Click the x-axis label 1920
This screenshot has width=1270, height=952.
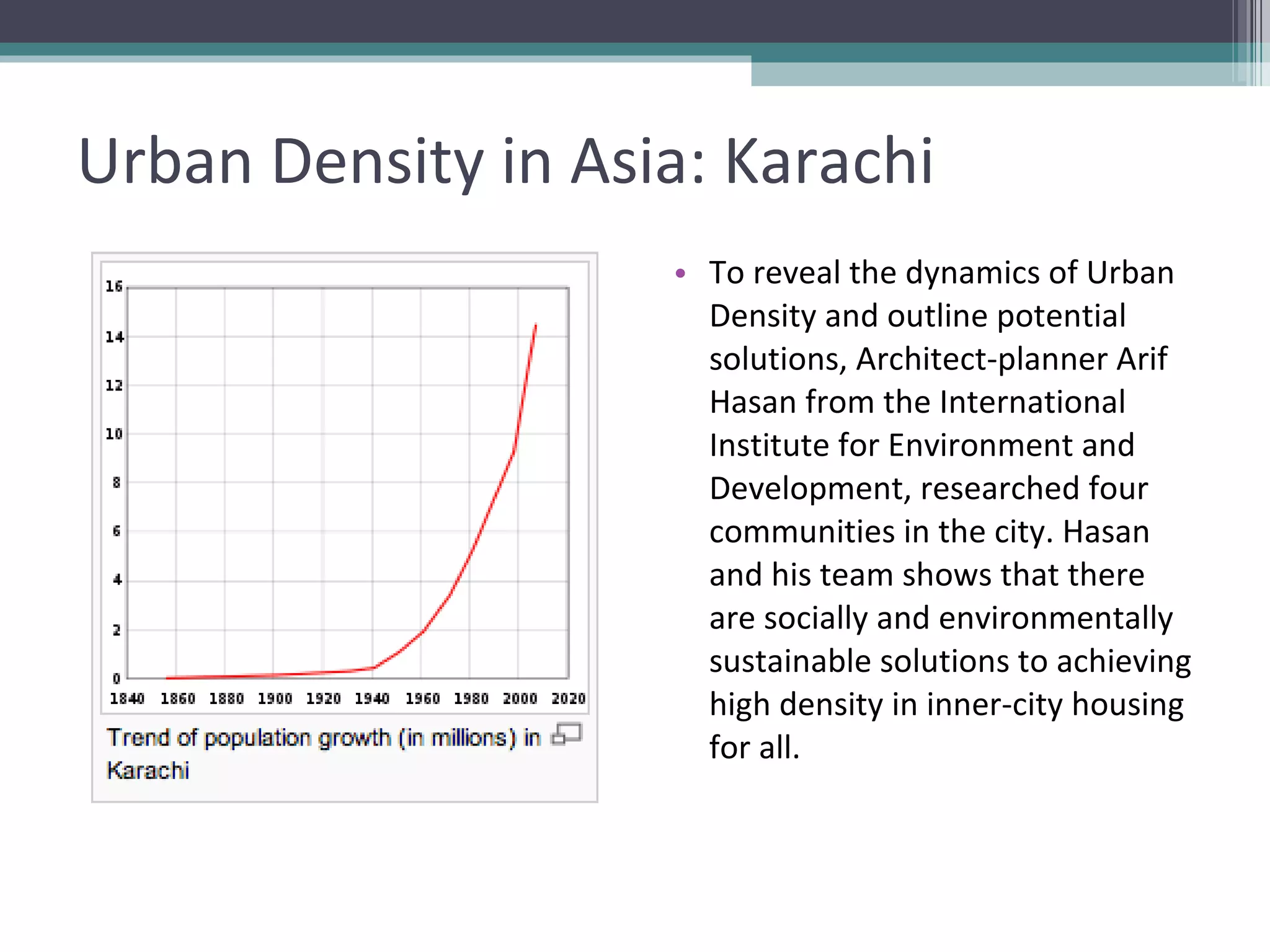tap(324, 699)
